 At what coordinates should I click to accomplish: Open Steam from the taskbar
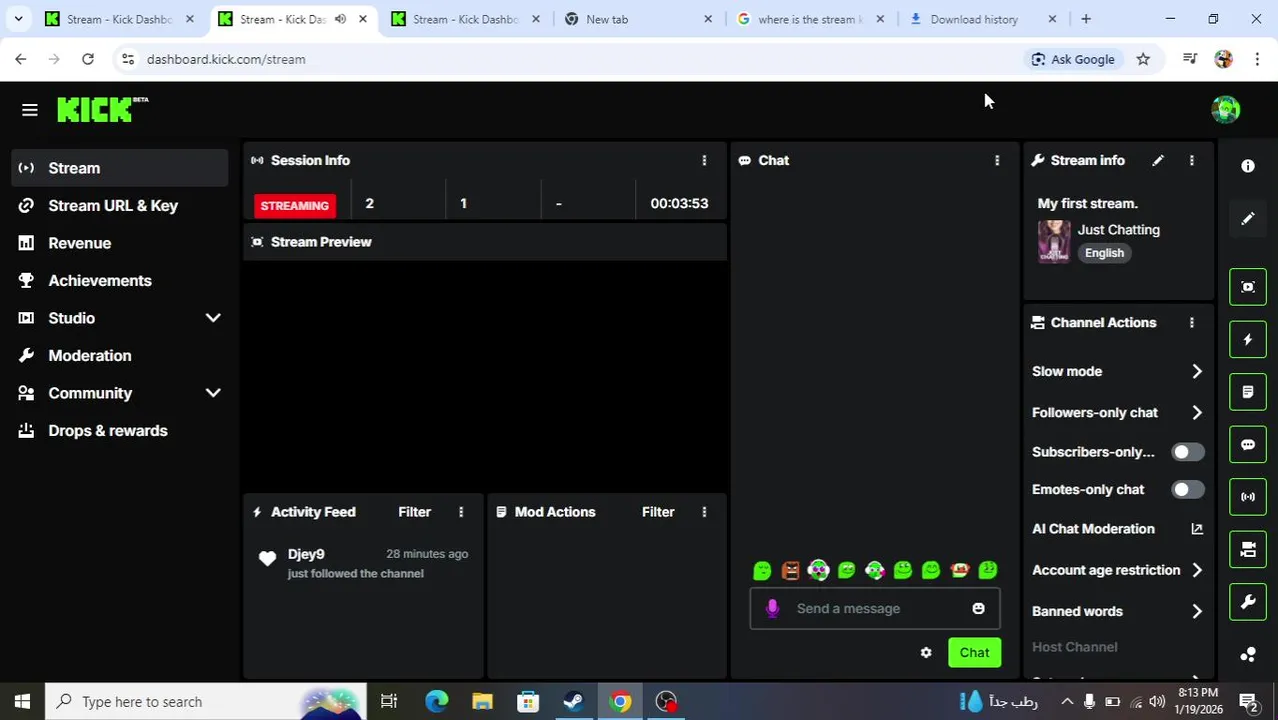click(x=574, y=702)
